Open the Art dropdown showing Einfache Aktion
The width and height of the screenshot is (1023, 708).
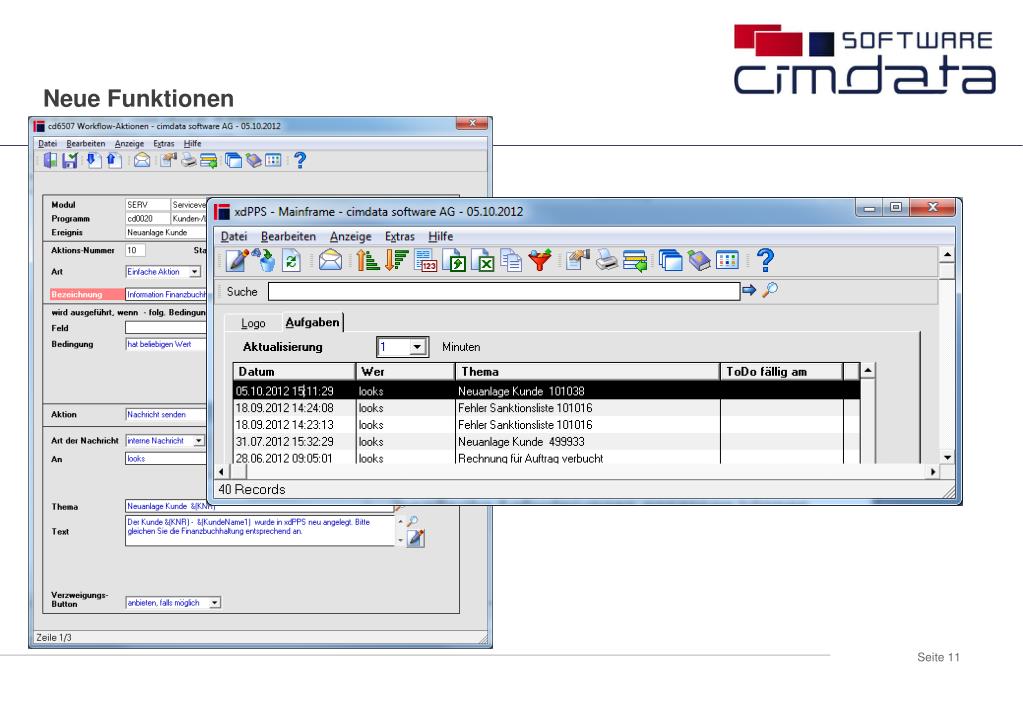pos(194,271)
